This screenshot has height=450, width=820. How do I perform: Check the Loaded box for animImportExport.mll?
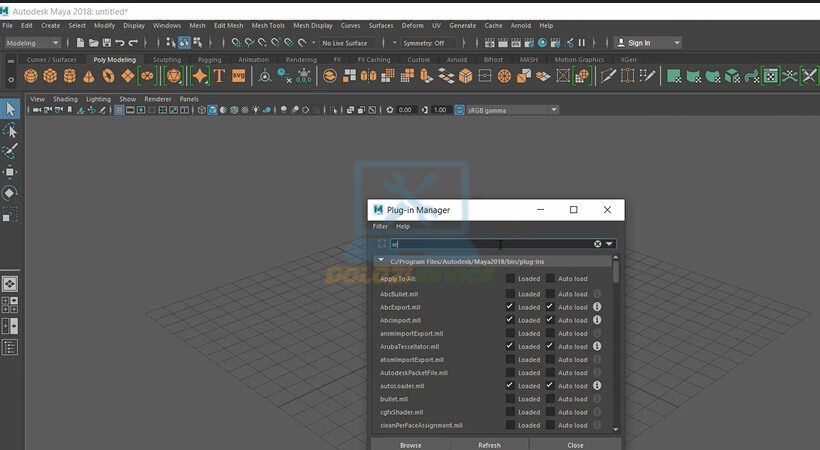coord(510,333)
